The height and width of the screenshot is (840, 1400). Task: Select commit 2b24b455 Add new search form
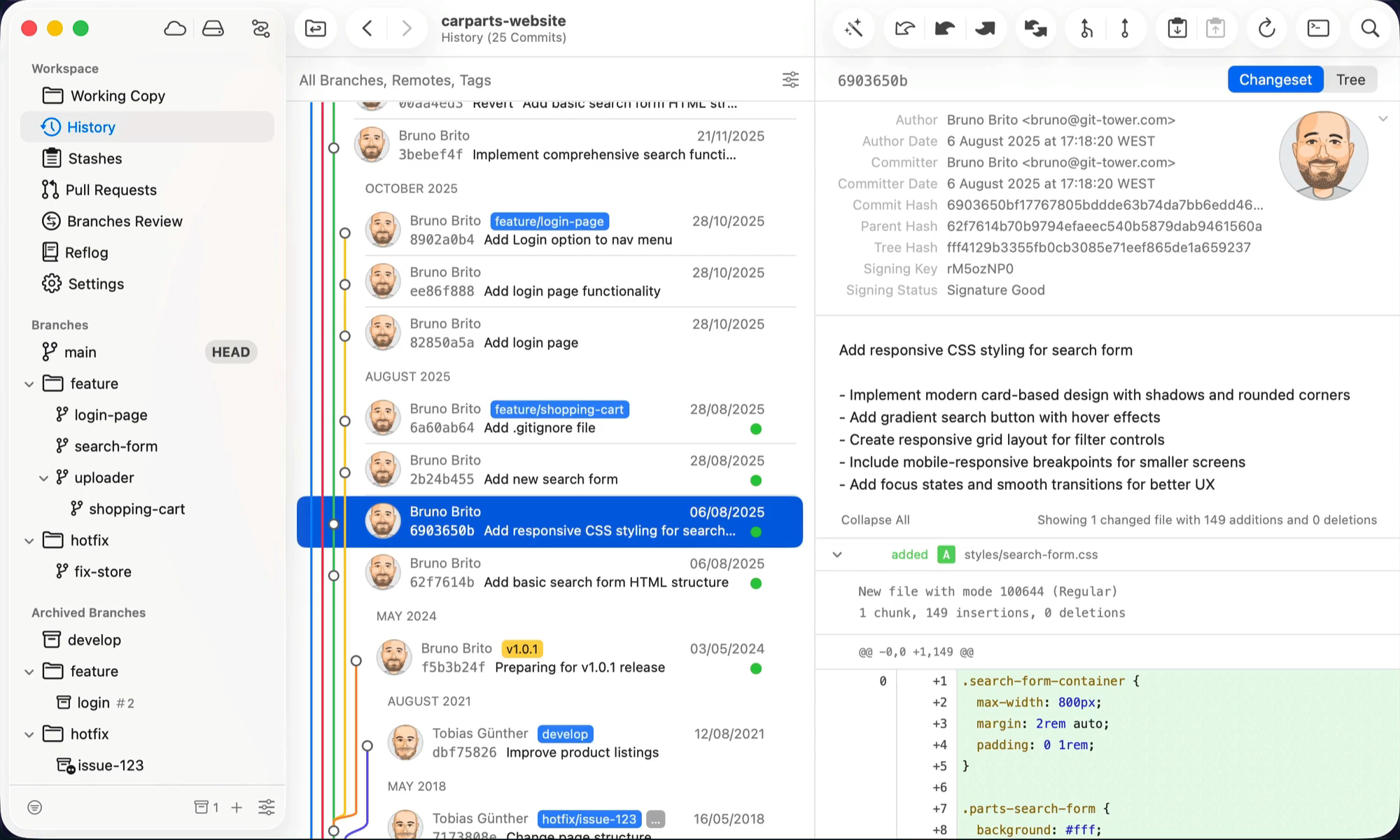pyautogui.click(x=549, y=470)
